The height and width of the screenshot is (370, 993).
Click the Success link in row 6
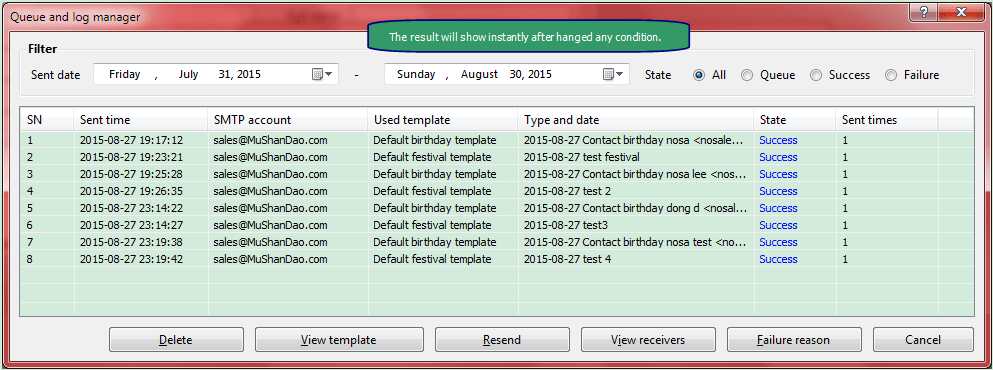(x=778, y=225)
